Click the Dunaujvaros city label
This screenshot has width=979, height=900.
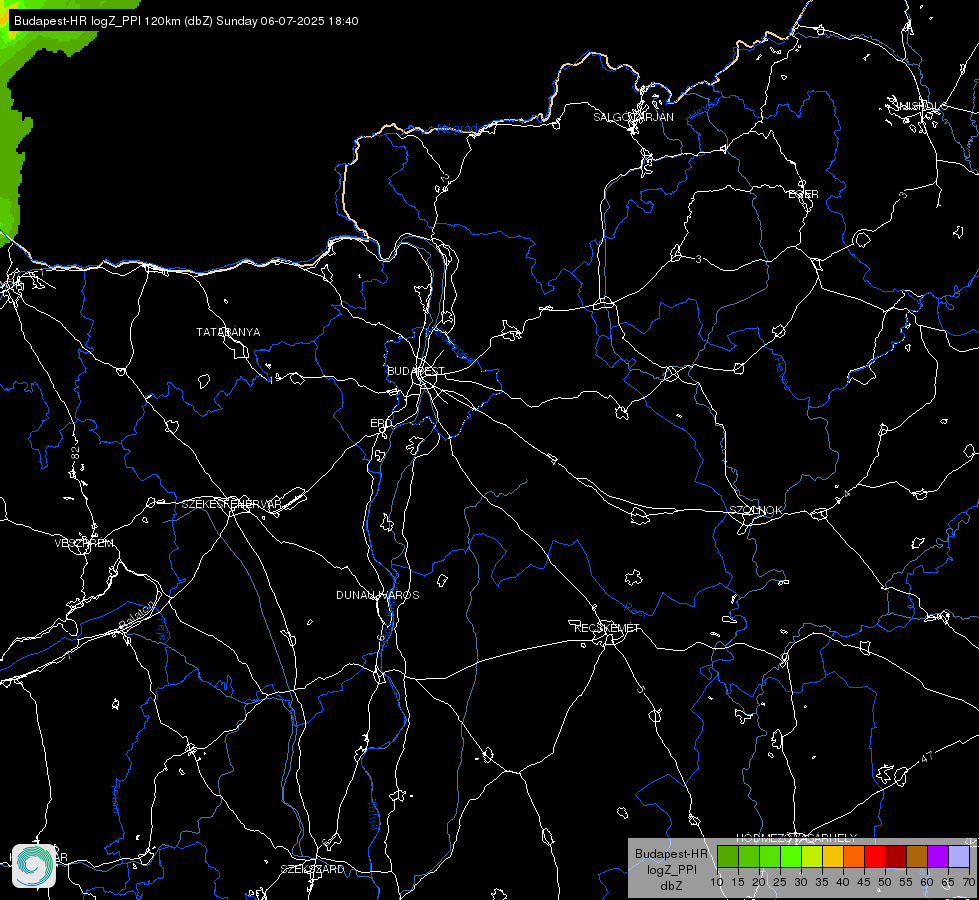pyautogui.click(x=378, y=595)
